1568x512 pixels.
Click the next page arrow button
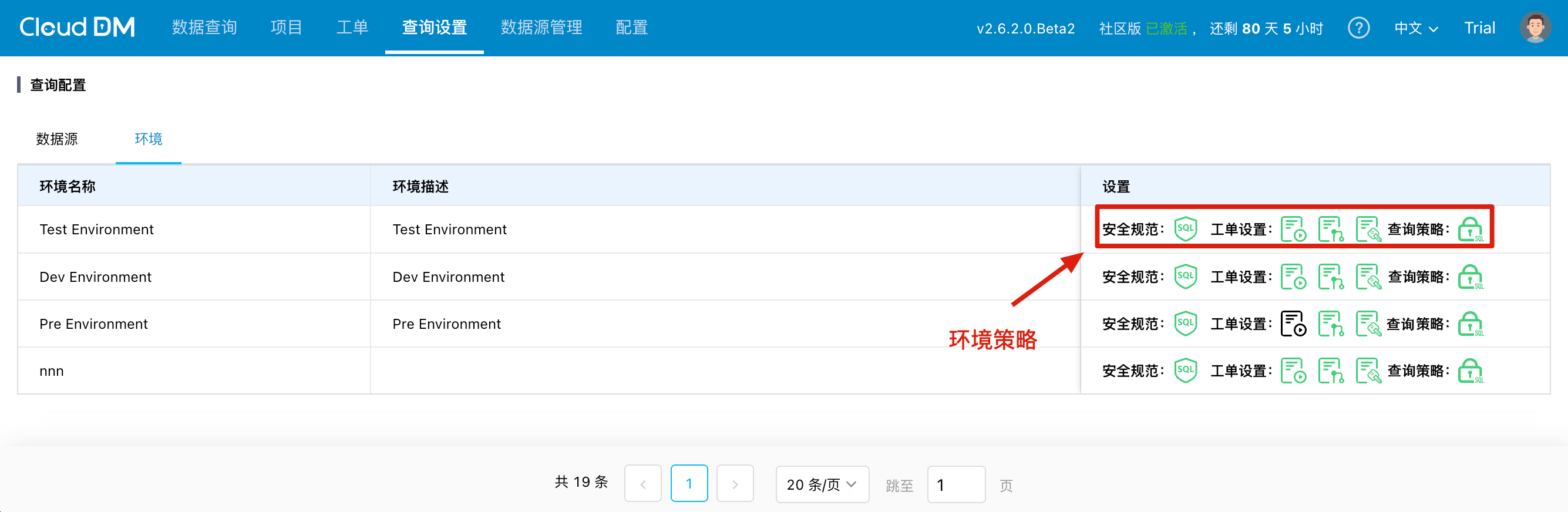point(735,484)
